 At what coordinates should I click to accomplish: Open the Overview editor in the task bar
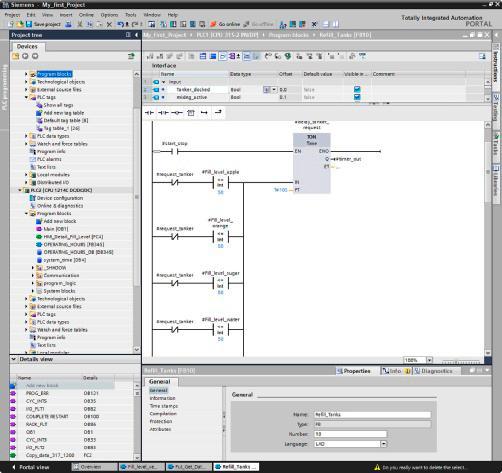[x=95, y=467]
